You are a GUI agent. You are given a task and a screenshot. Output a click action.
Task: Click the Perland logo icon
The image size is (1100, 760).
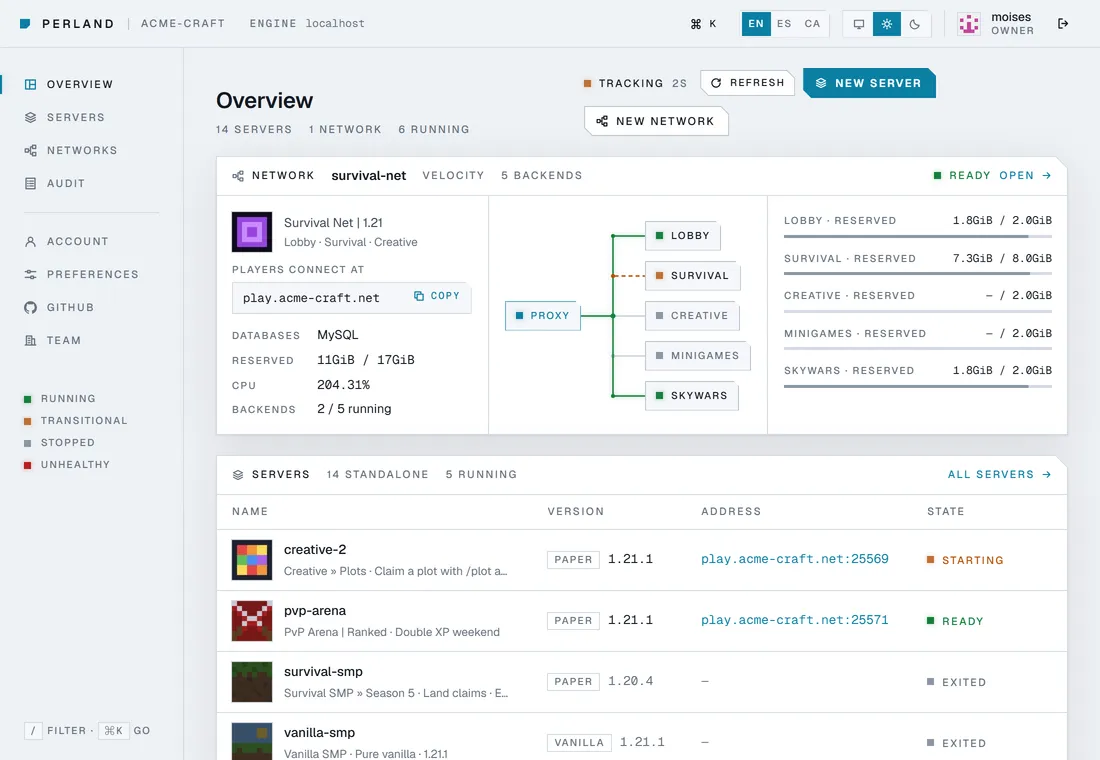coord(25,23)
